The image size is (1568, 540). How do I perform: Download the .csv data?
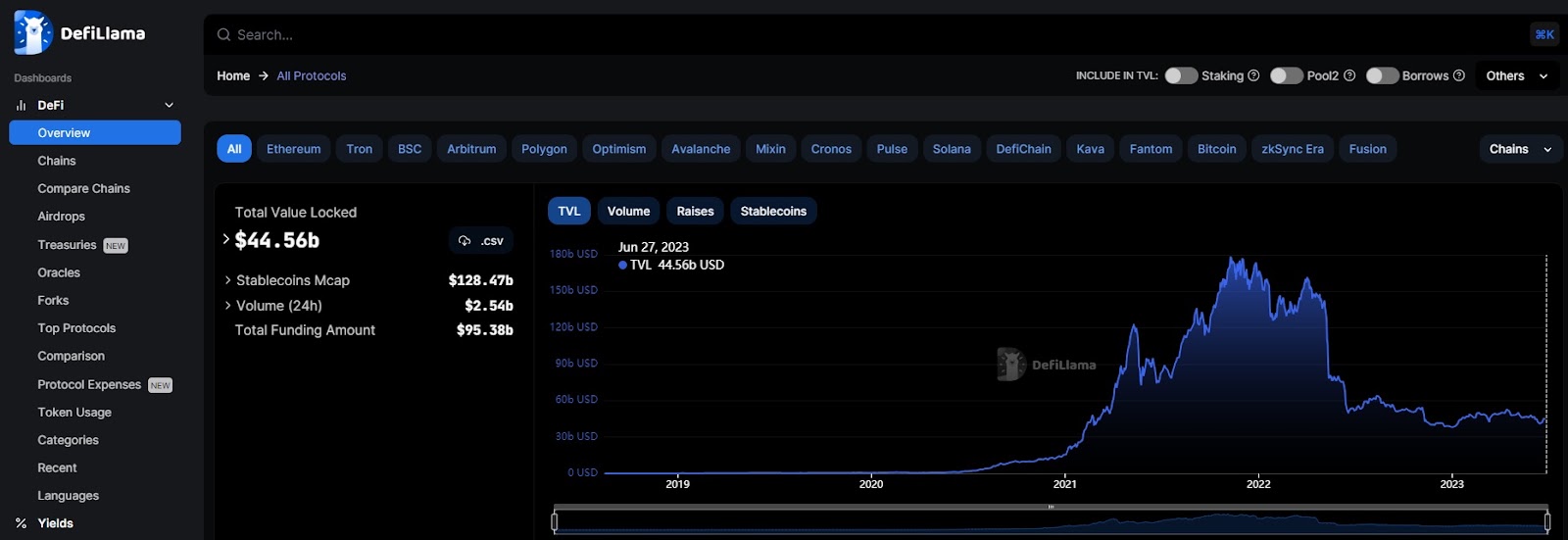pos(481,240)
